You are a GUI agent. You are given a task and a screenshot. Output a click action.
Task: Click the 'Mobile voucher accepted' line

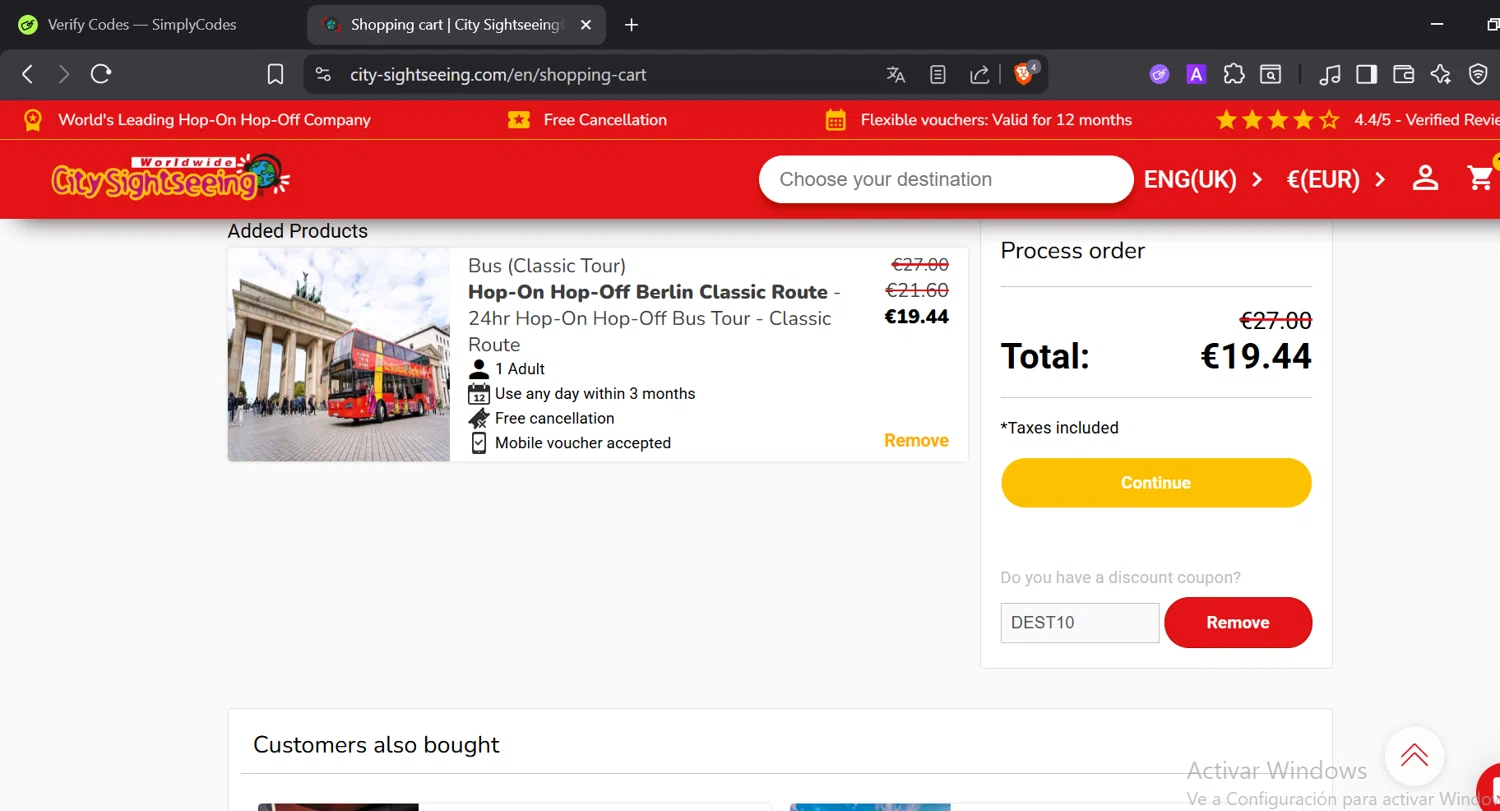coord(583,443)
